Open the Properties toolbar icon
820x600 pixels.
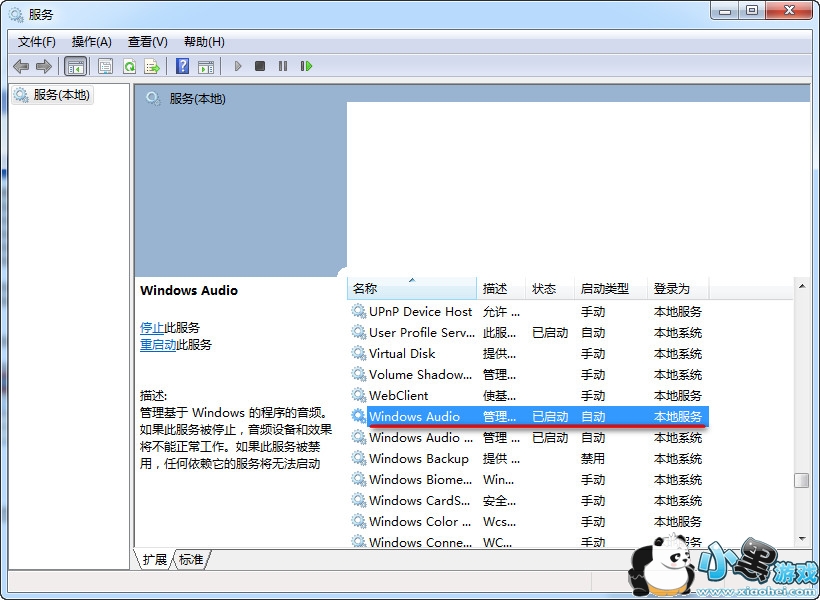pos(105,66)
